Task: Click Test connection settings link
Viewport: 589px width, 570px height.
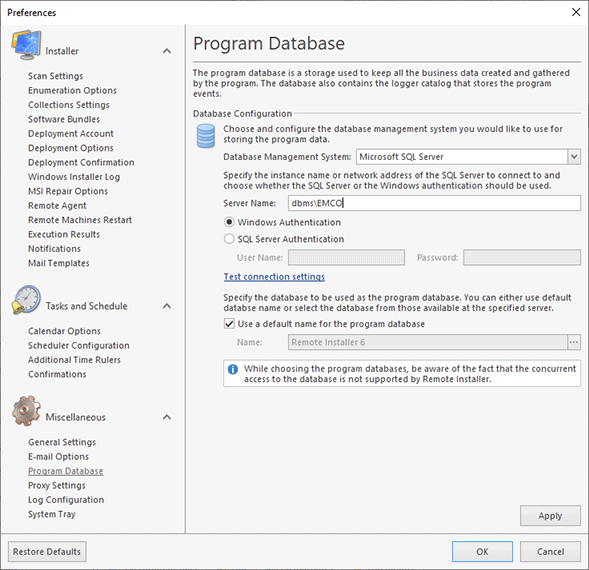Action: pyautogui.click(x=274, y=277)
